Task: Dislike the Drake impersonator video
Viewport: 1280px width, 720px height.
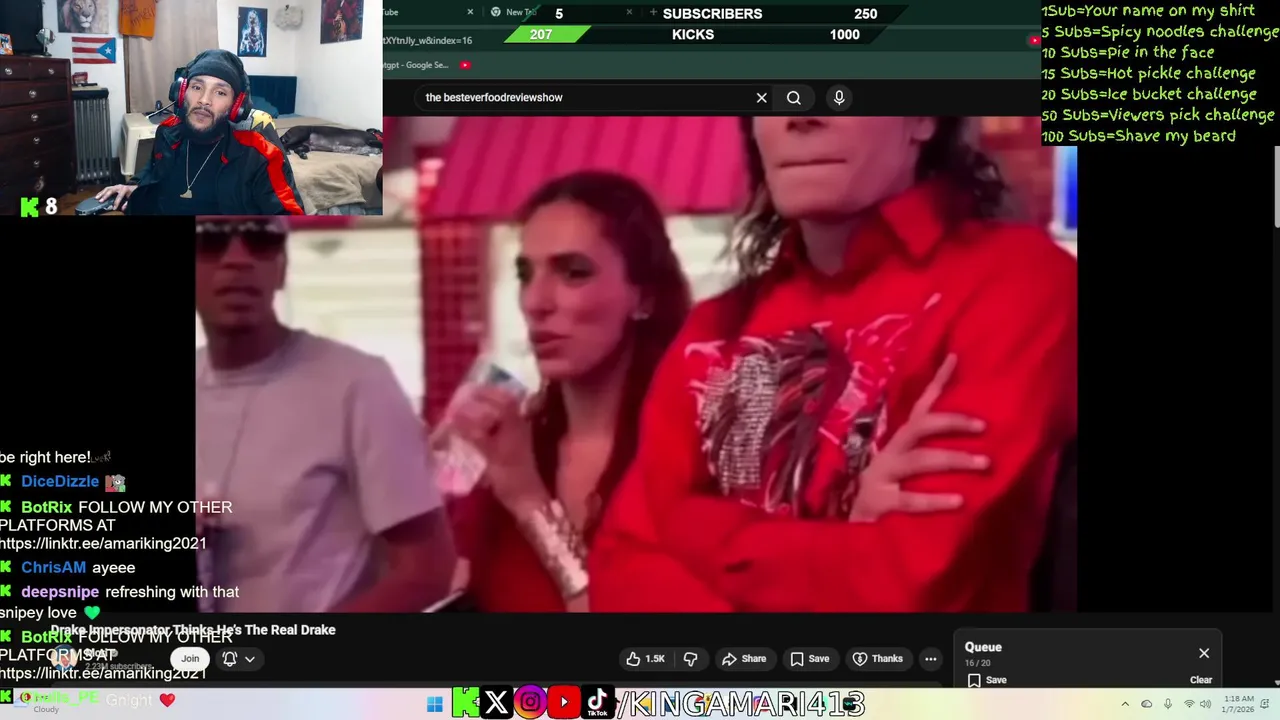Action: [x=690, y=659]
